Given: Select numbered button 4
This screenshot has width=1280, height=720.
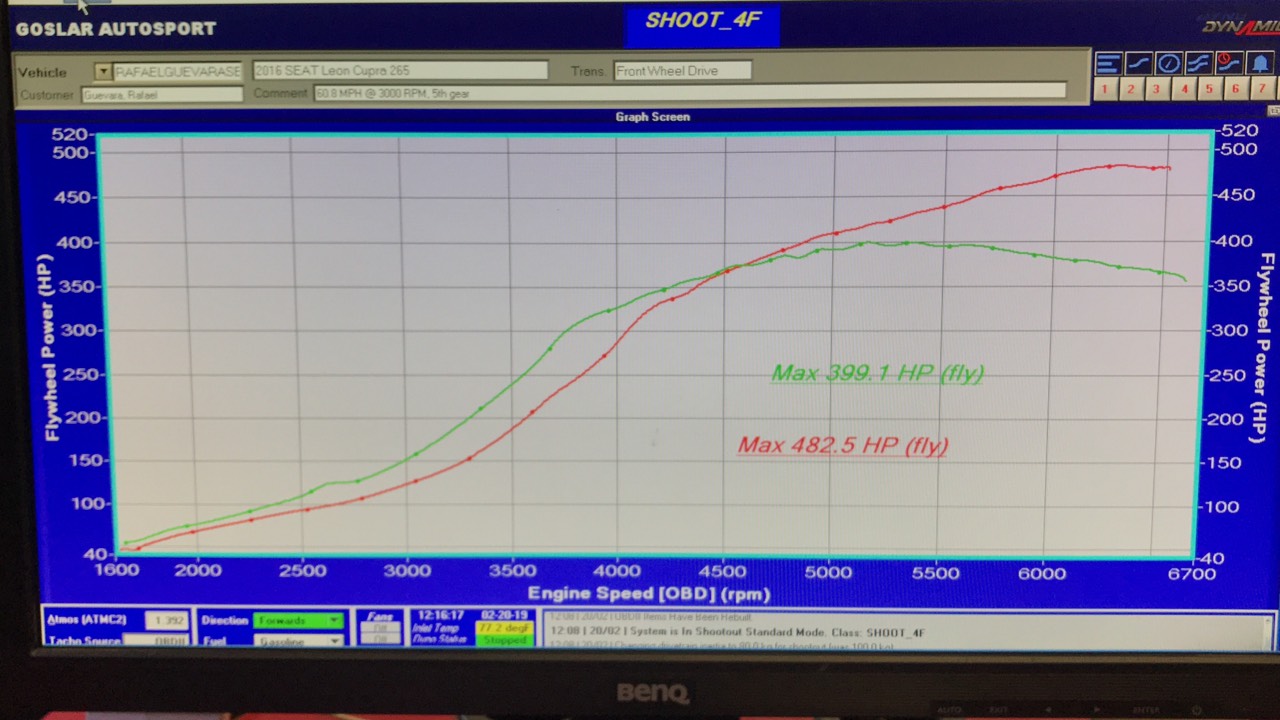Looking at the screenshot, I should [1184, 89].
